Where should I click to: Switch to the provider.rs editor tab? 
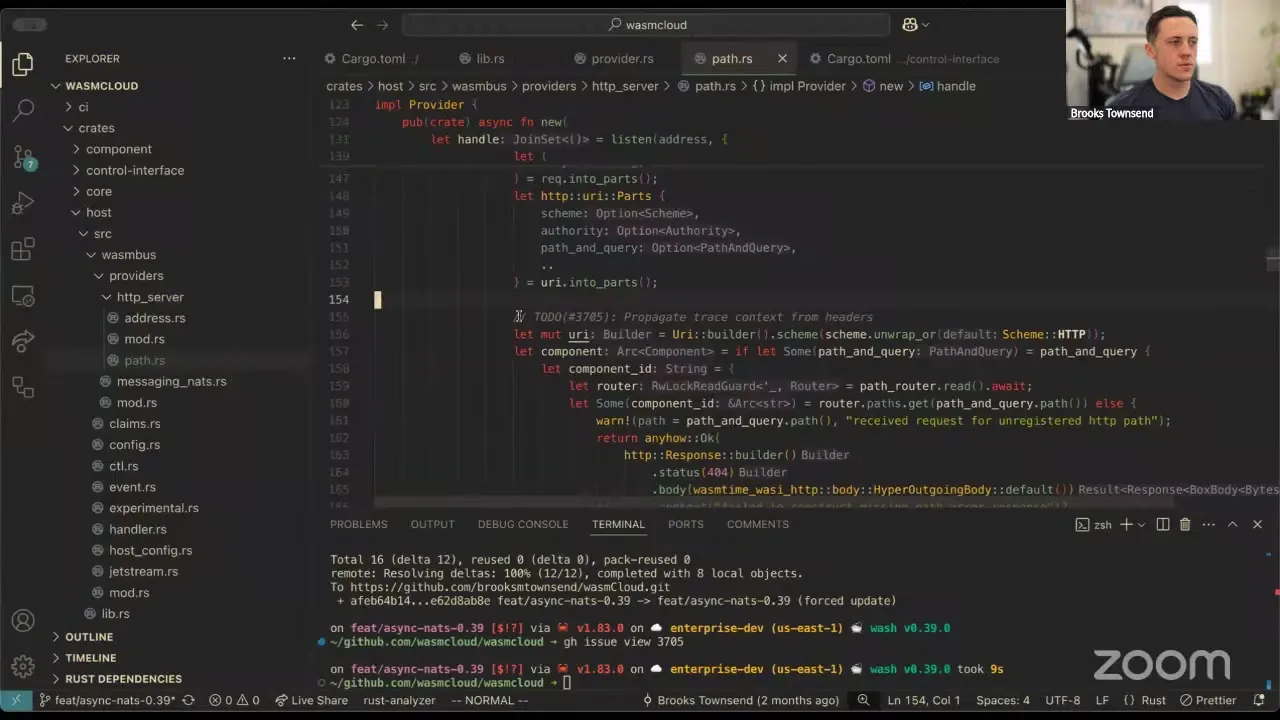[614, 59]
